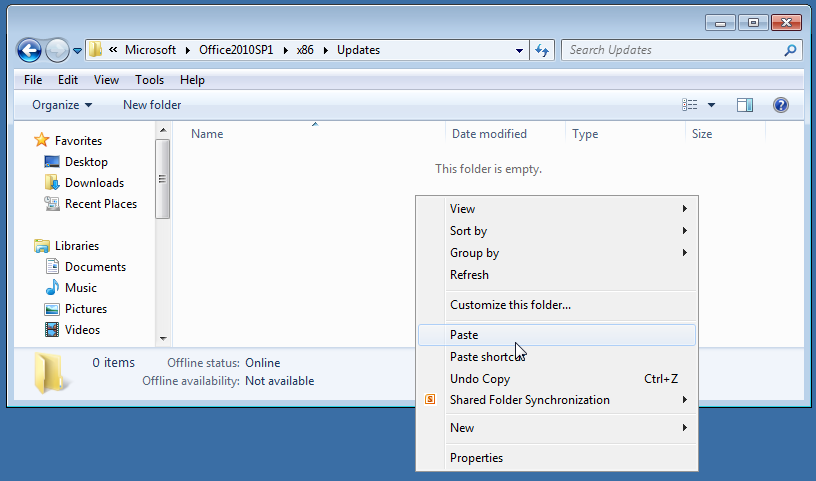816x481 pixels.
Task: Open Documents library label
Action: [x=95, y=267]
